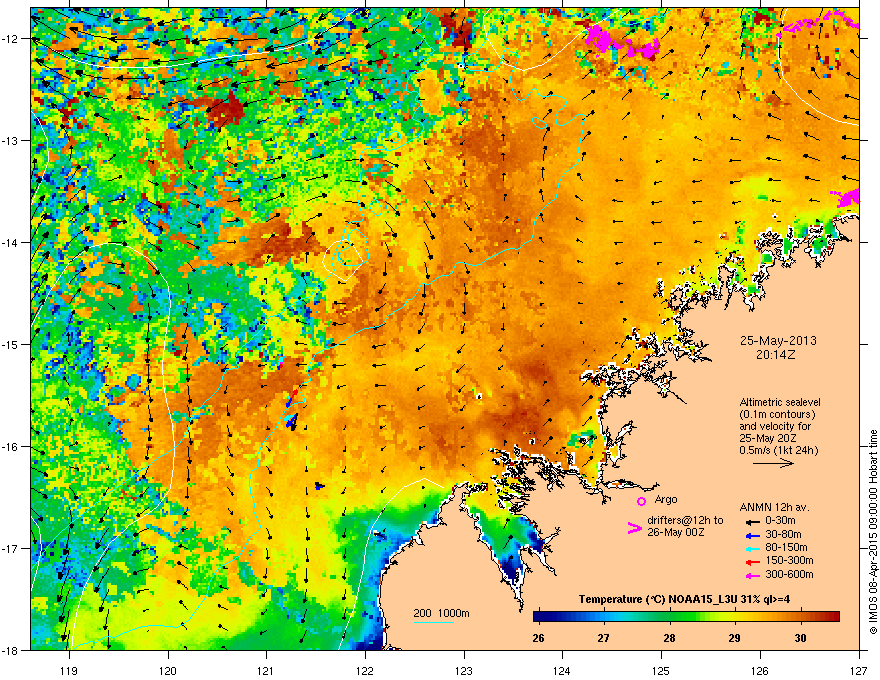Image resolution: width=880 pixels, height=680 pixels.
Task: Click the colorbar tick label 27
Action: tap(604, 638)
